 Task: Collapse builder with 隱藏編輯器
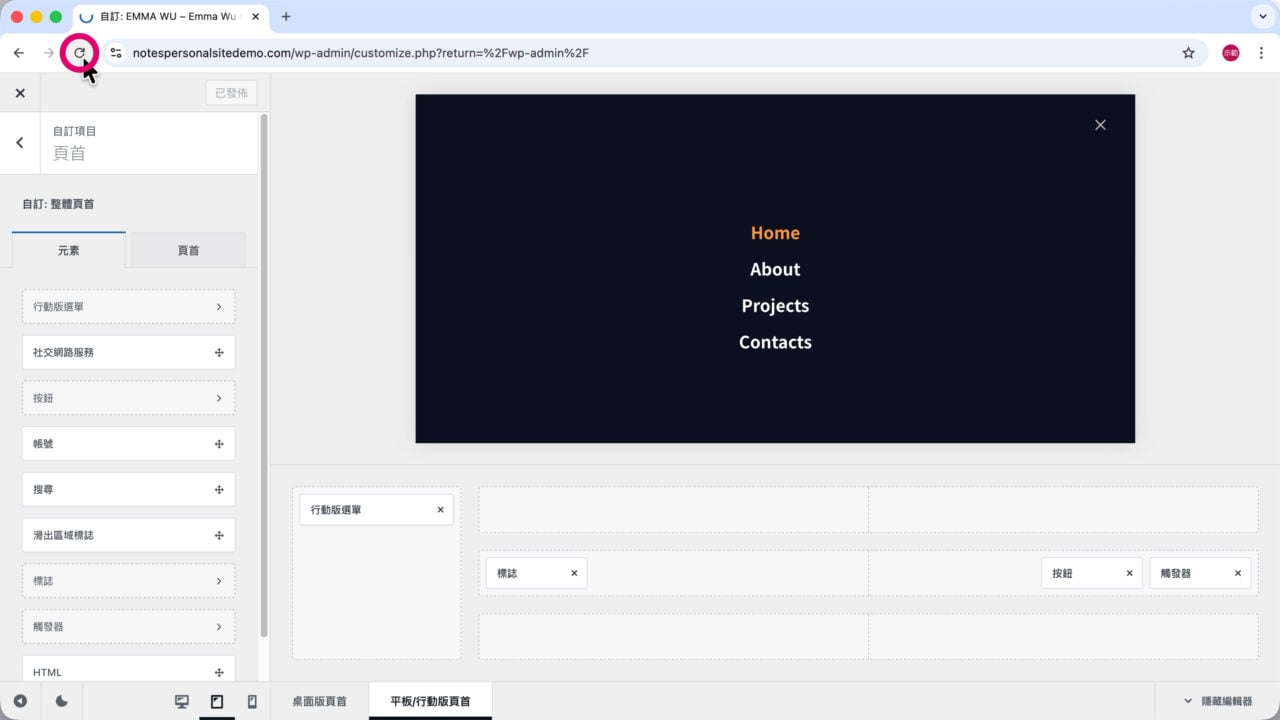pyautogui.click(x=1217, y=701)
